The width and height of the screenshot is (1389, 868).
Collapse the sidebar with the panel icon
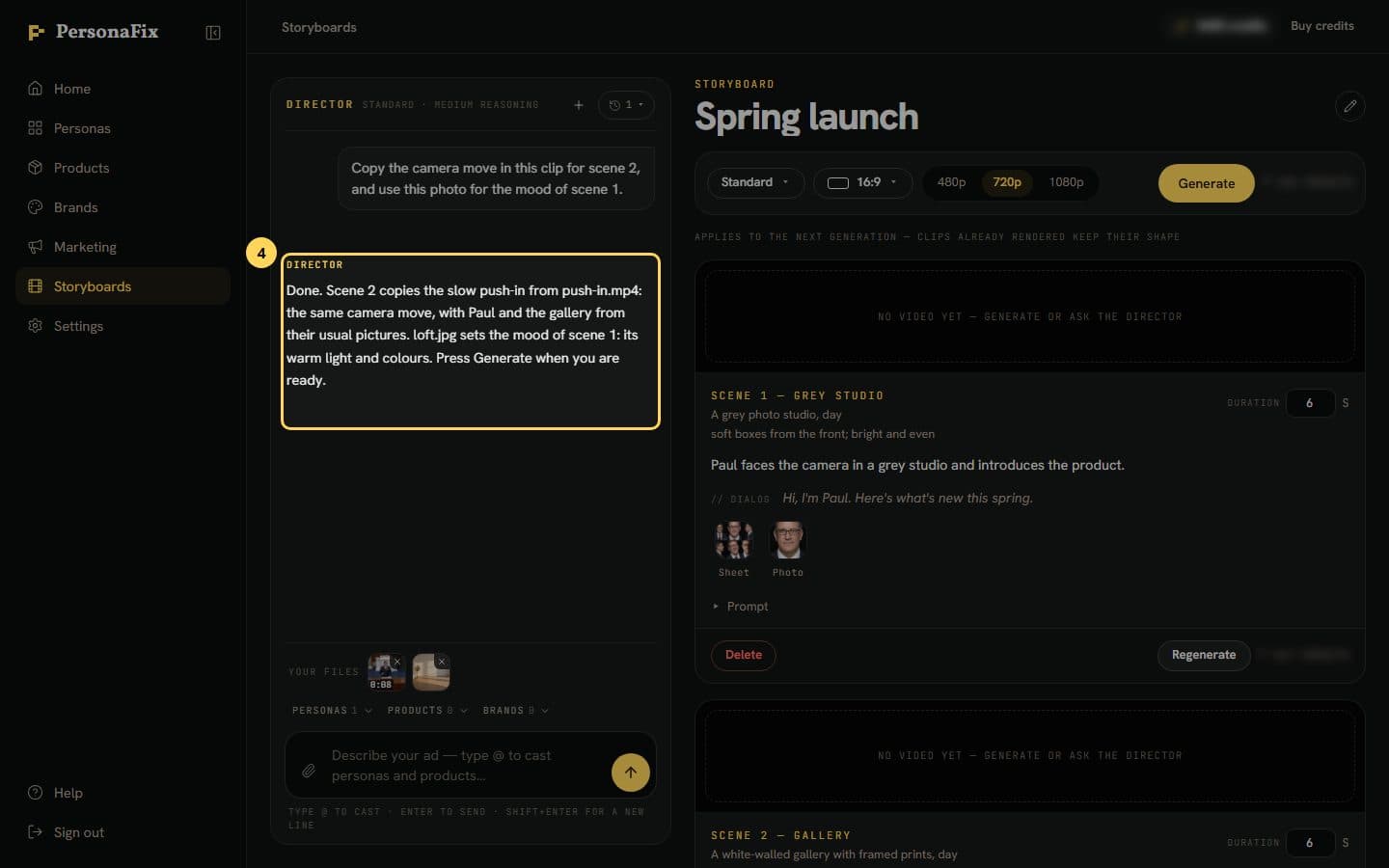pyautogui.click(x=213, y=33)
